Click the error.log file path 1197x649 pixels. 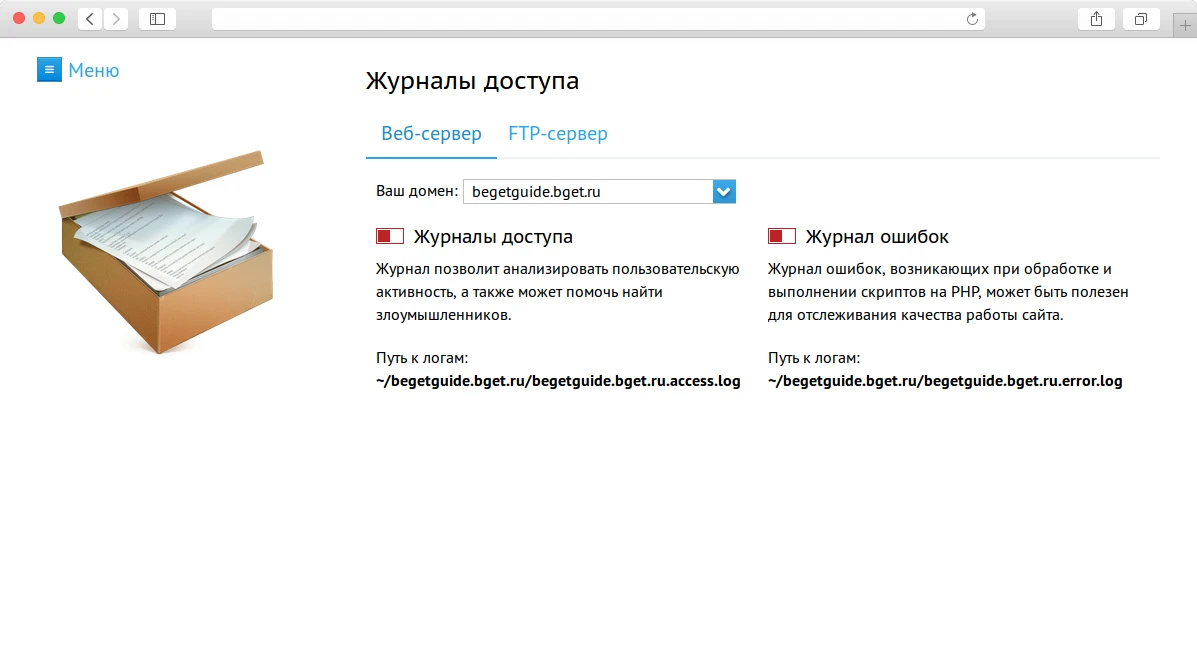pyautogui.click(x=944, y=381)
